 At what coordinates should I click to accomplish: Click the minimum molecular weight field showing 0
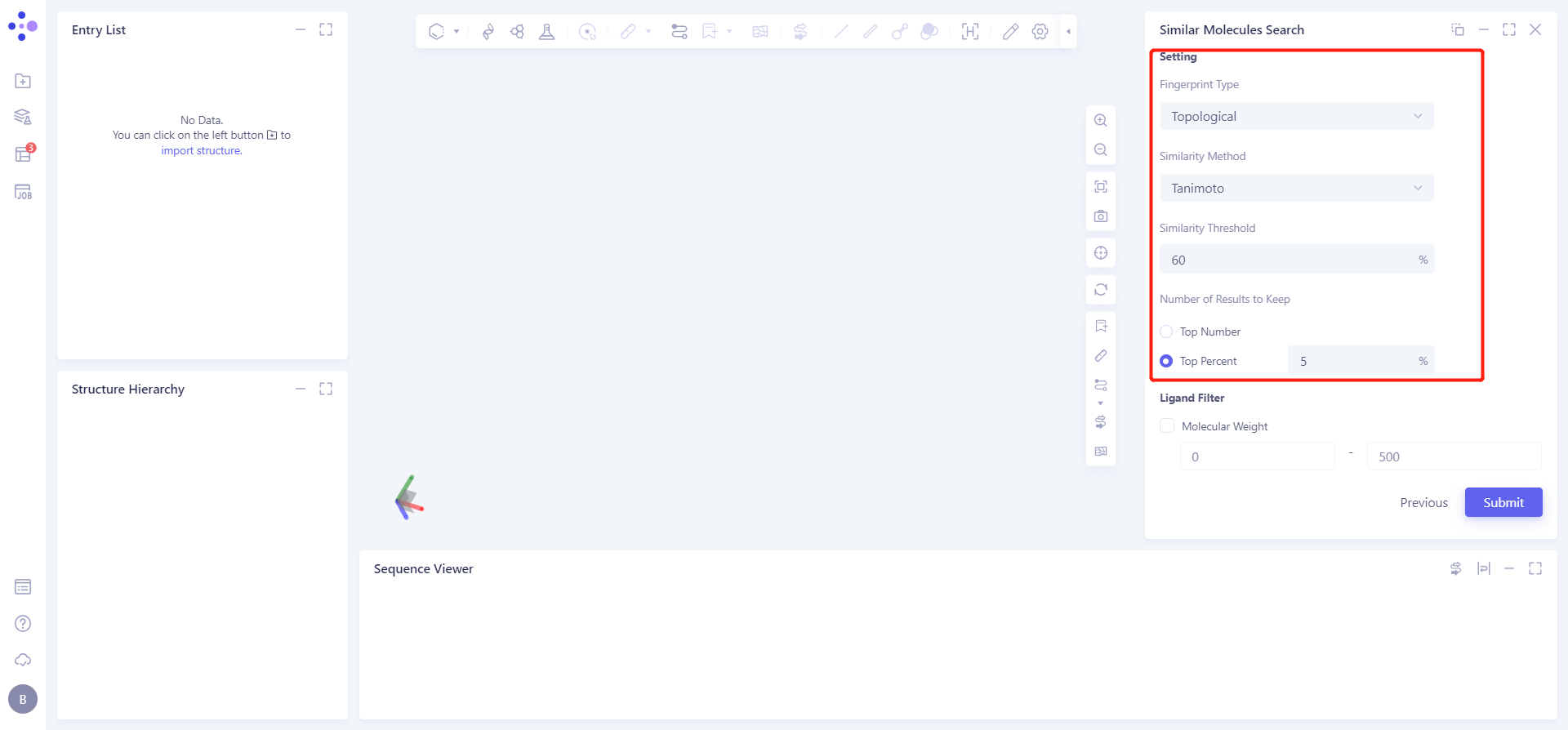click(x=1257, y=456)
